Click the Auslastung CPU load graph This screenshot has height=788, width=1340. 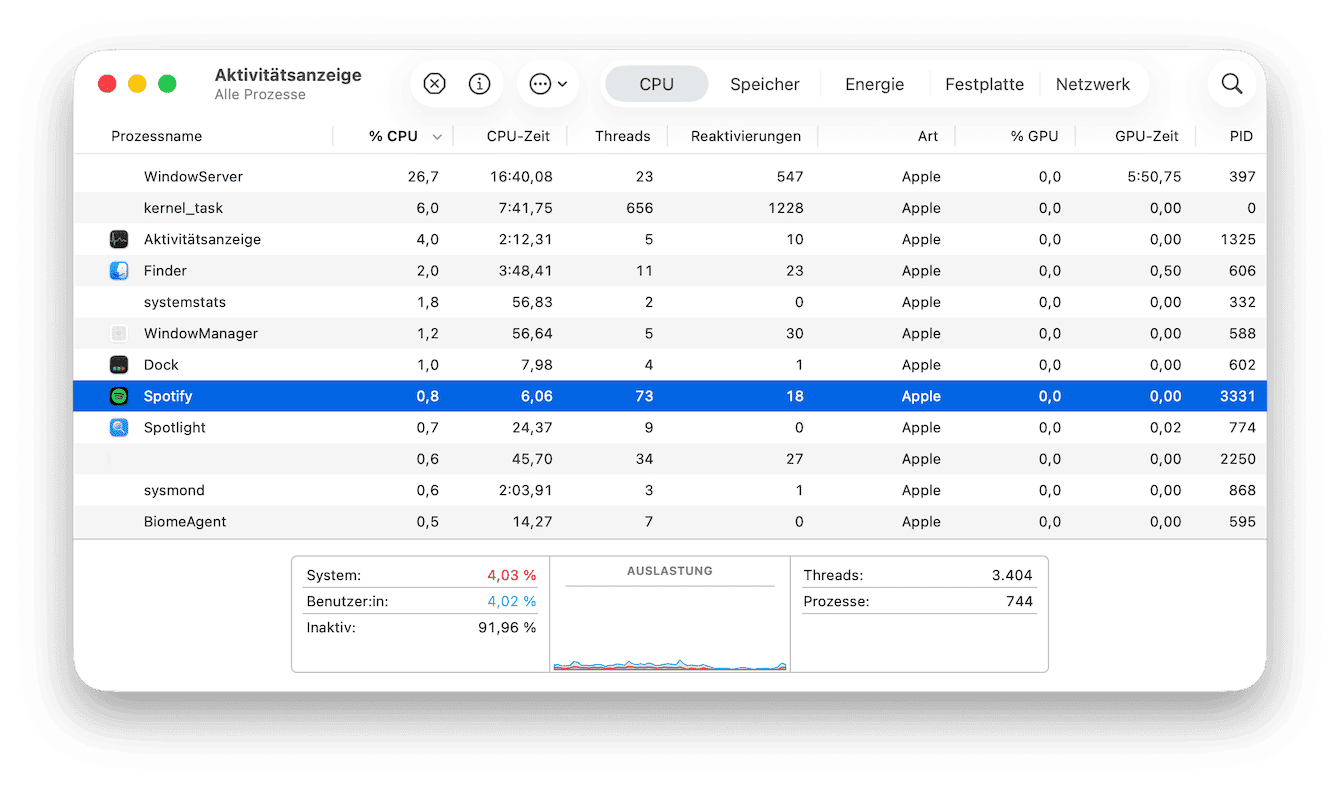[x=670, y=625]
